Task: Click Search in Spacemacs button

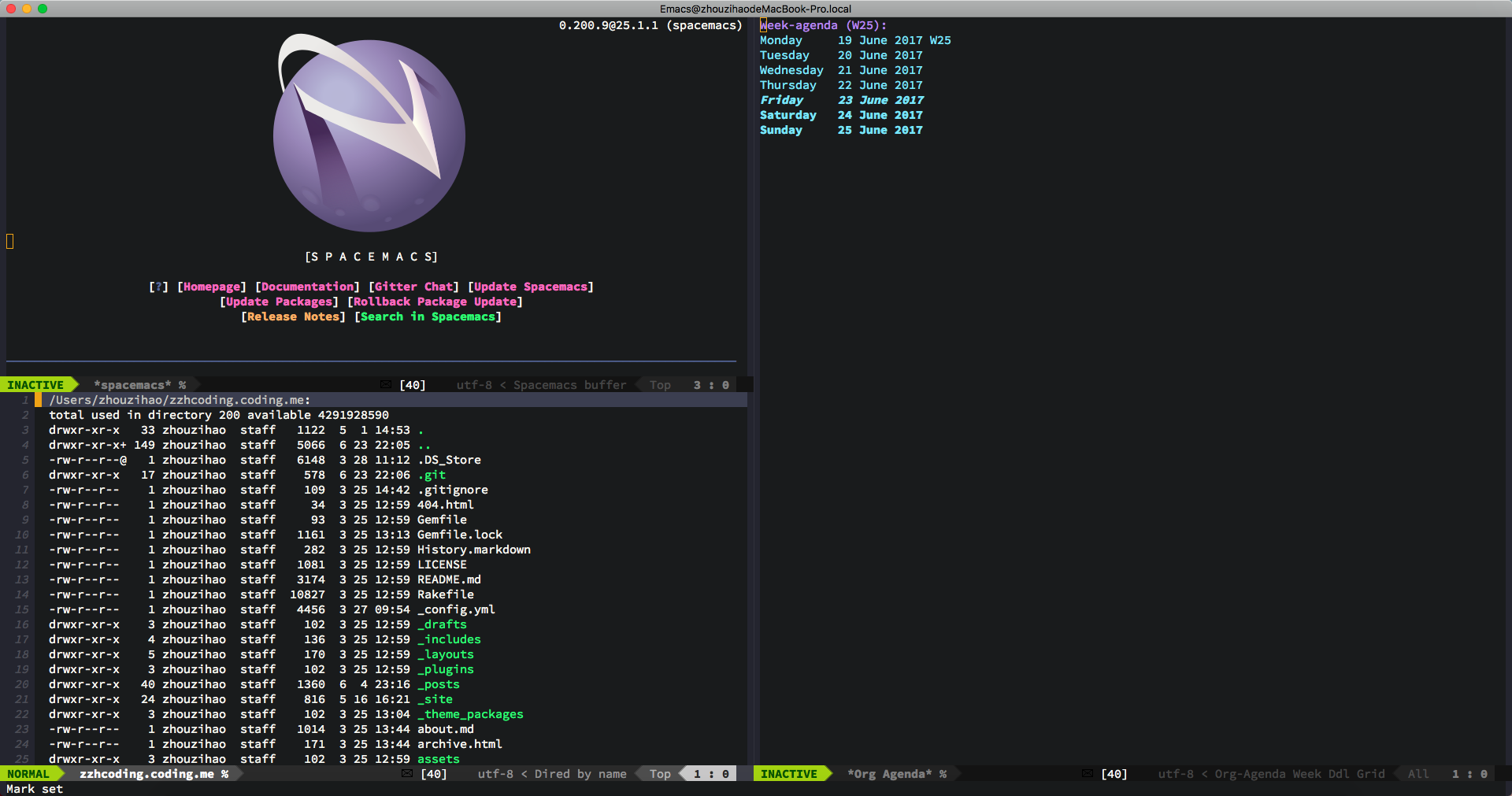Action: point(428,317)
